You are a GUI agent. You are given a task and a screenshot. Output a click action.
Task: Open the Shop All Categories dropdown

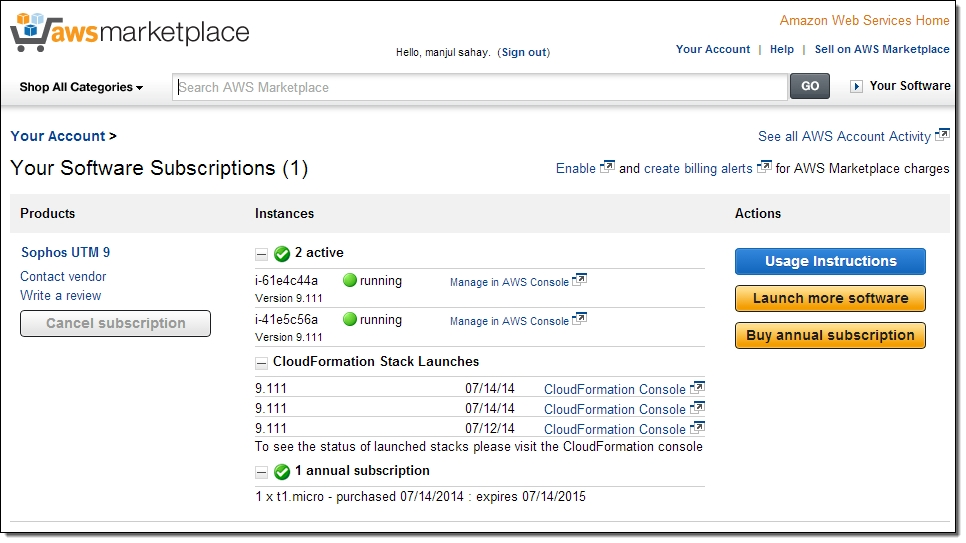tap(81, 88)
